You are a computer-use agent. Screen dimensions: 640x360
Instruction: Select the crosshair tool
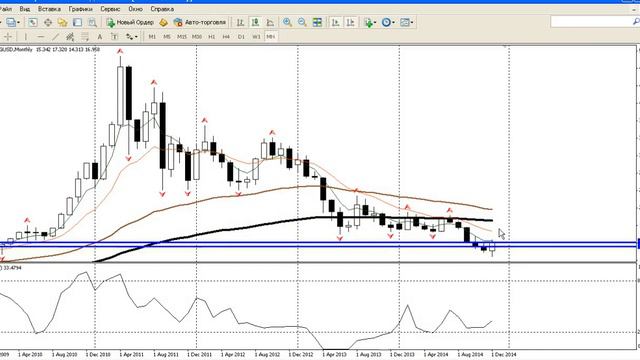pyautogui.click(x=7, y=37)
